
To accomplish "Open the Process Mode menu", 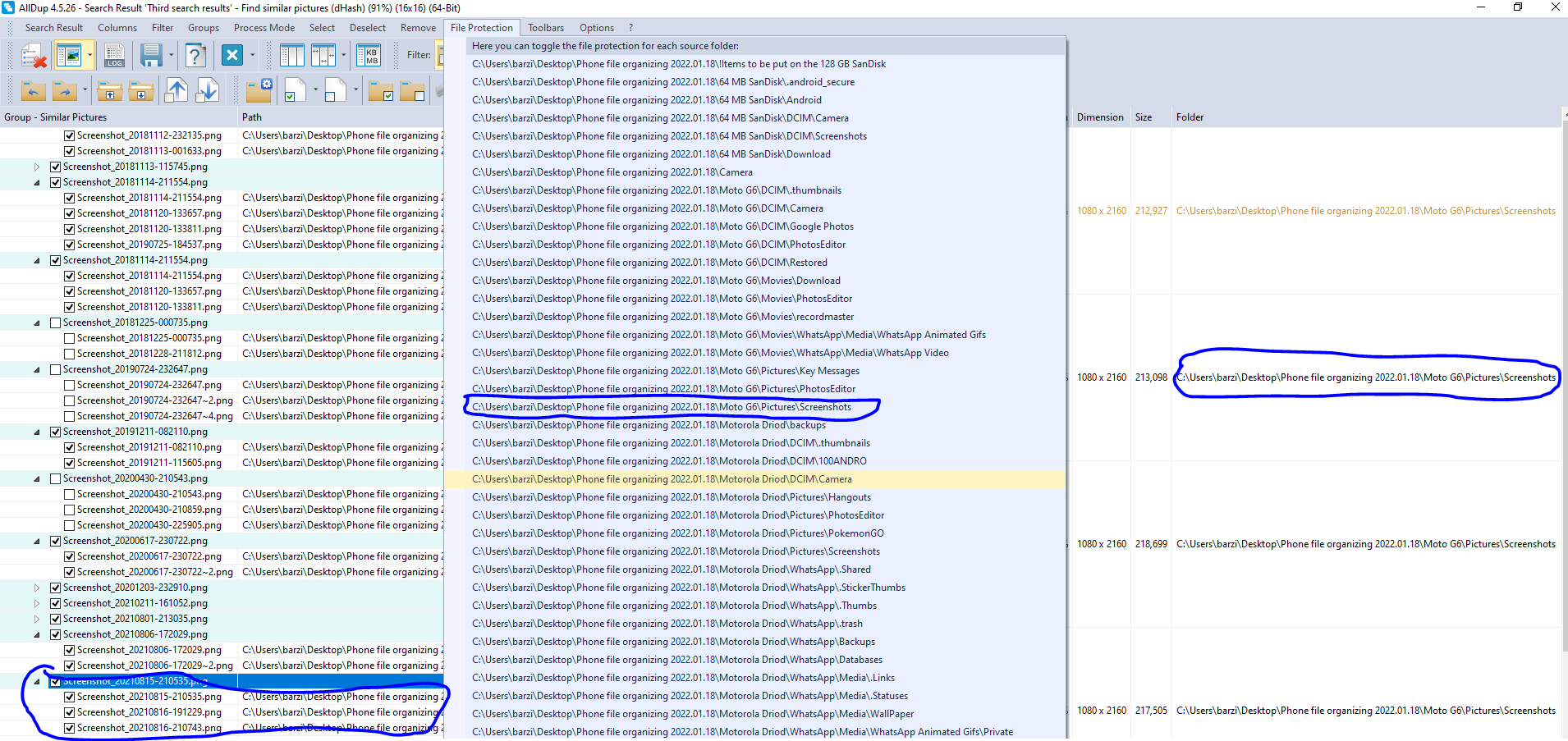I will (x=264, y=28).
